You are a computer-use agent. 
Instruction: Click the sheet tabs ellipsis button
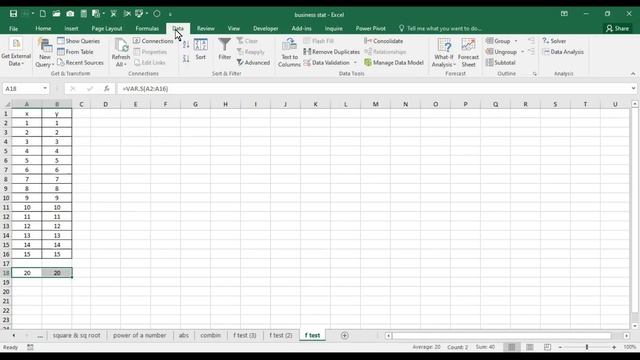point(40,336)
